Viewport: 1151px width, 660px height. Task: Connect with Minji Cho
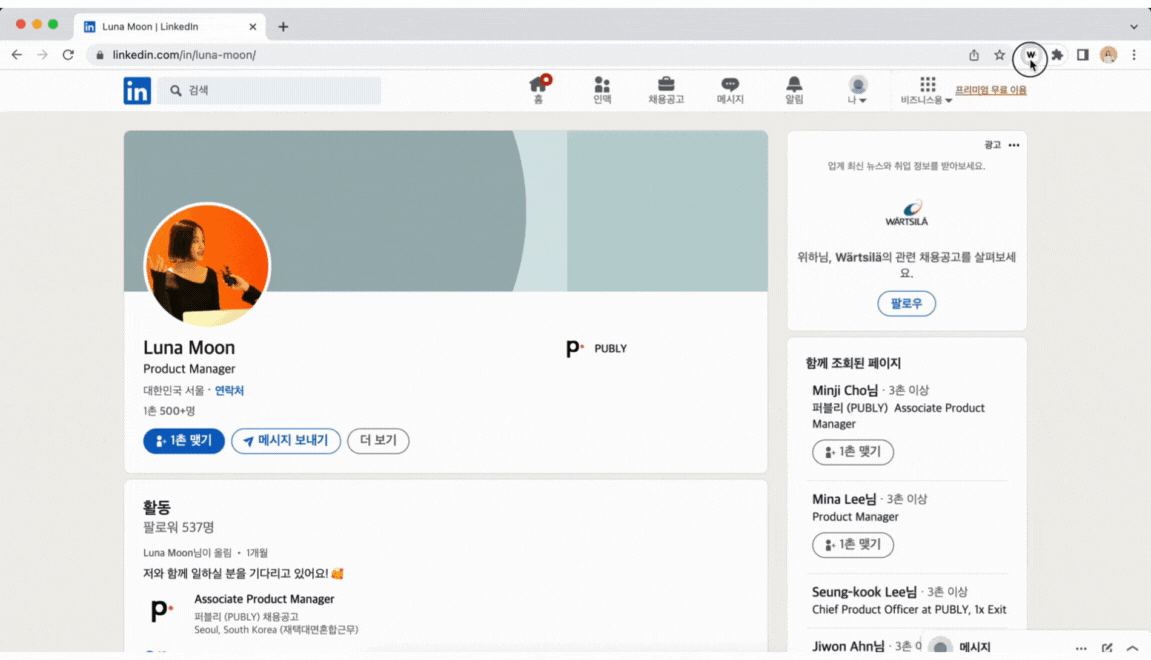853,452
